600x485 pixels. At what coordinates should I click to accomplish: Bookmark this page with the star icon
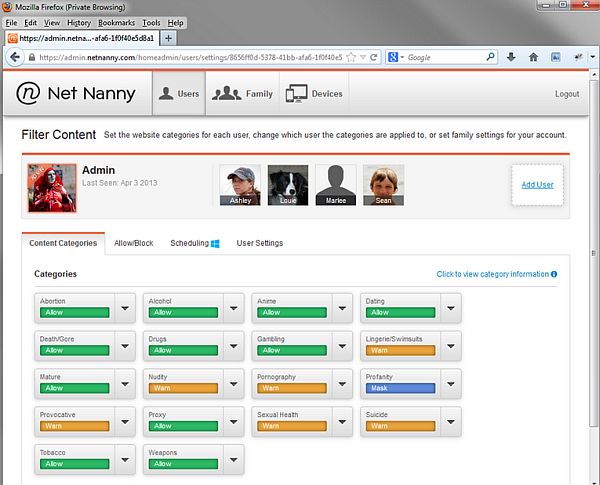click(x=351, y=57)
